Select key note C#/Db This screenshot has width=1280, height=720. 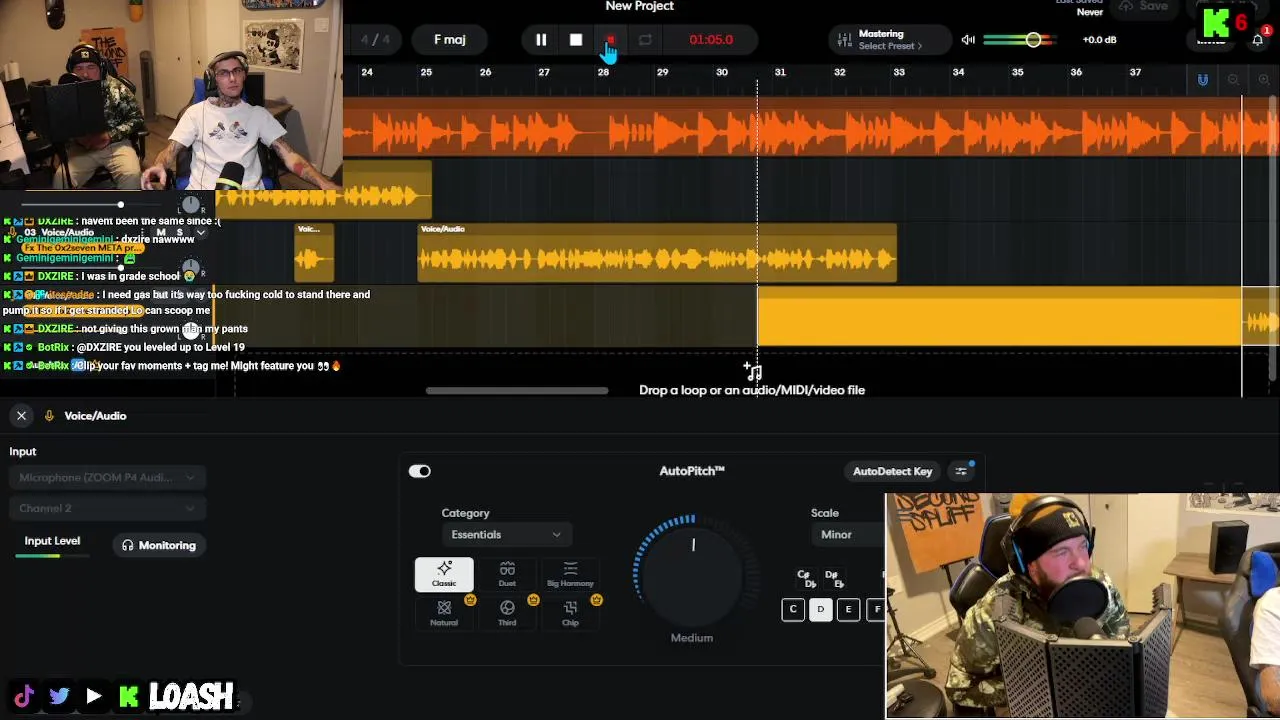coord(805,579)
